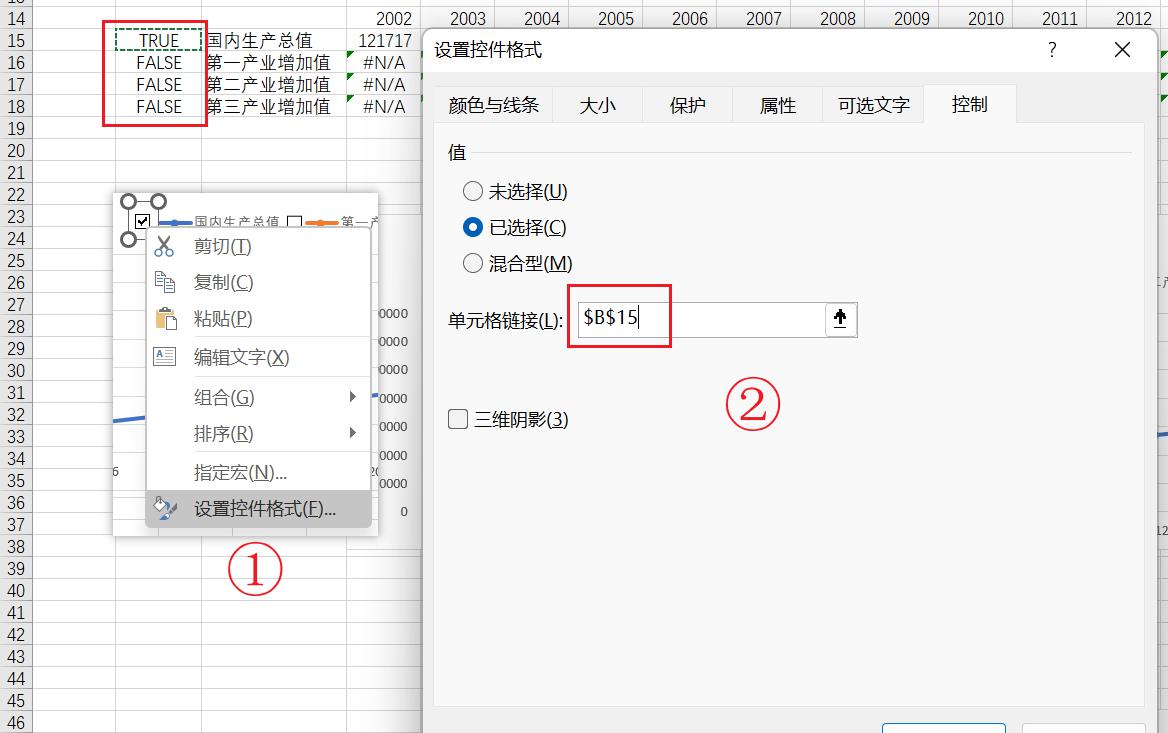Select the #N/A cell in row 18
The height and width of the screenshot is (733, 1168).
(384, 107)
